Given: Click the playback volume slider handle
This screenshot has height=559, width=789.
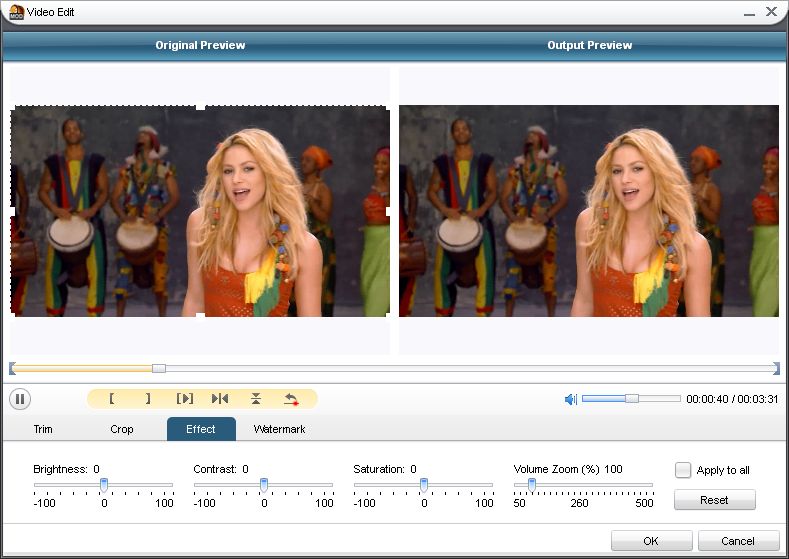Looking at the screenshot, I should click(x=632, y=398).
